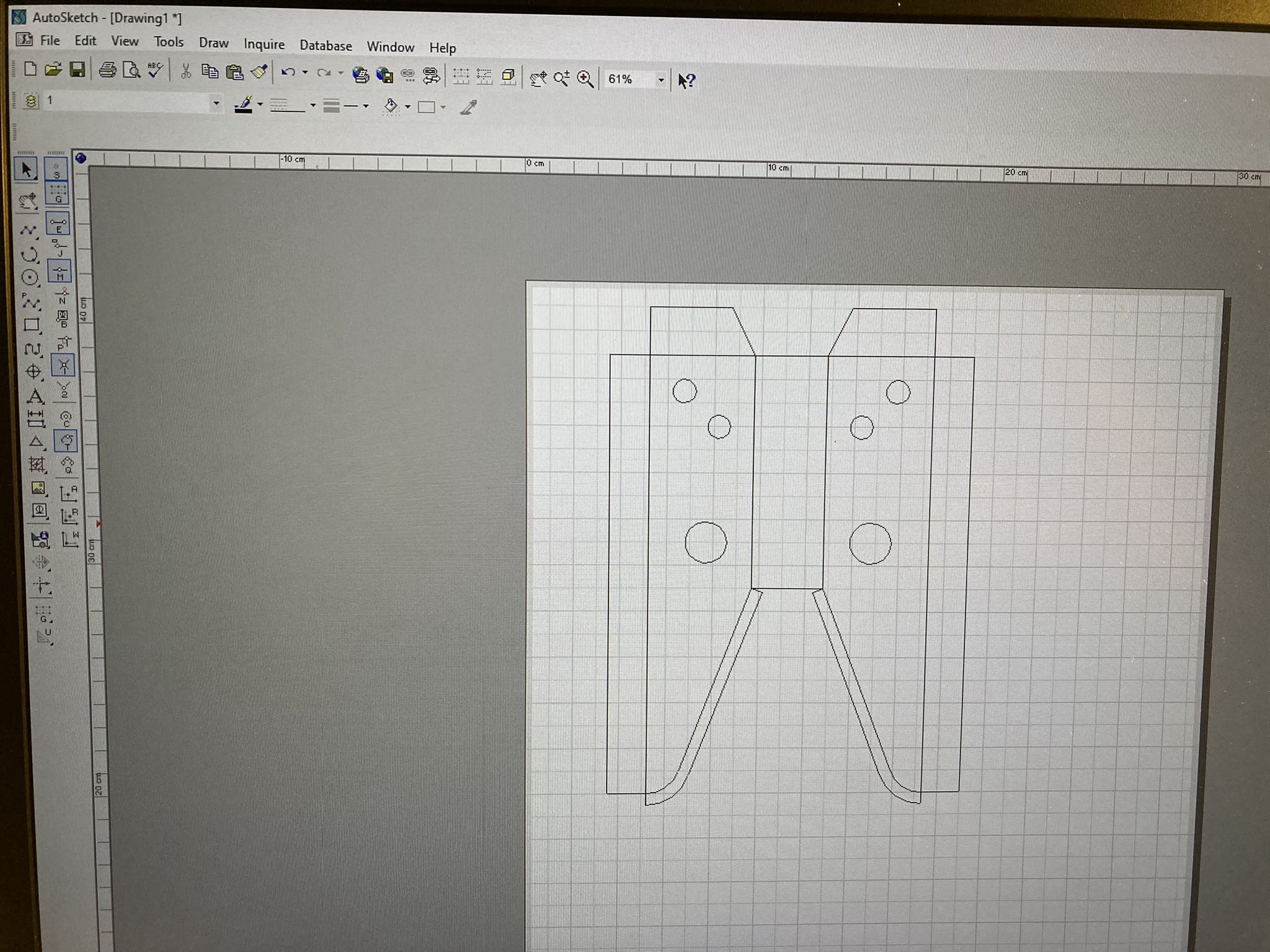This screenshot has height=952, width=1270.
Task: Open the Database menu
Action: coord(326,45)
